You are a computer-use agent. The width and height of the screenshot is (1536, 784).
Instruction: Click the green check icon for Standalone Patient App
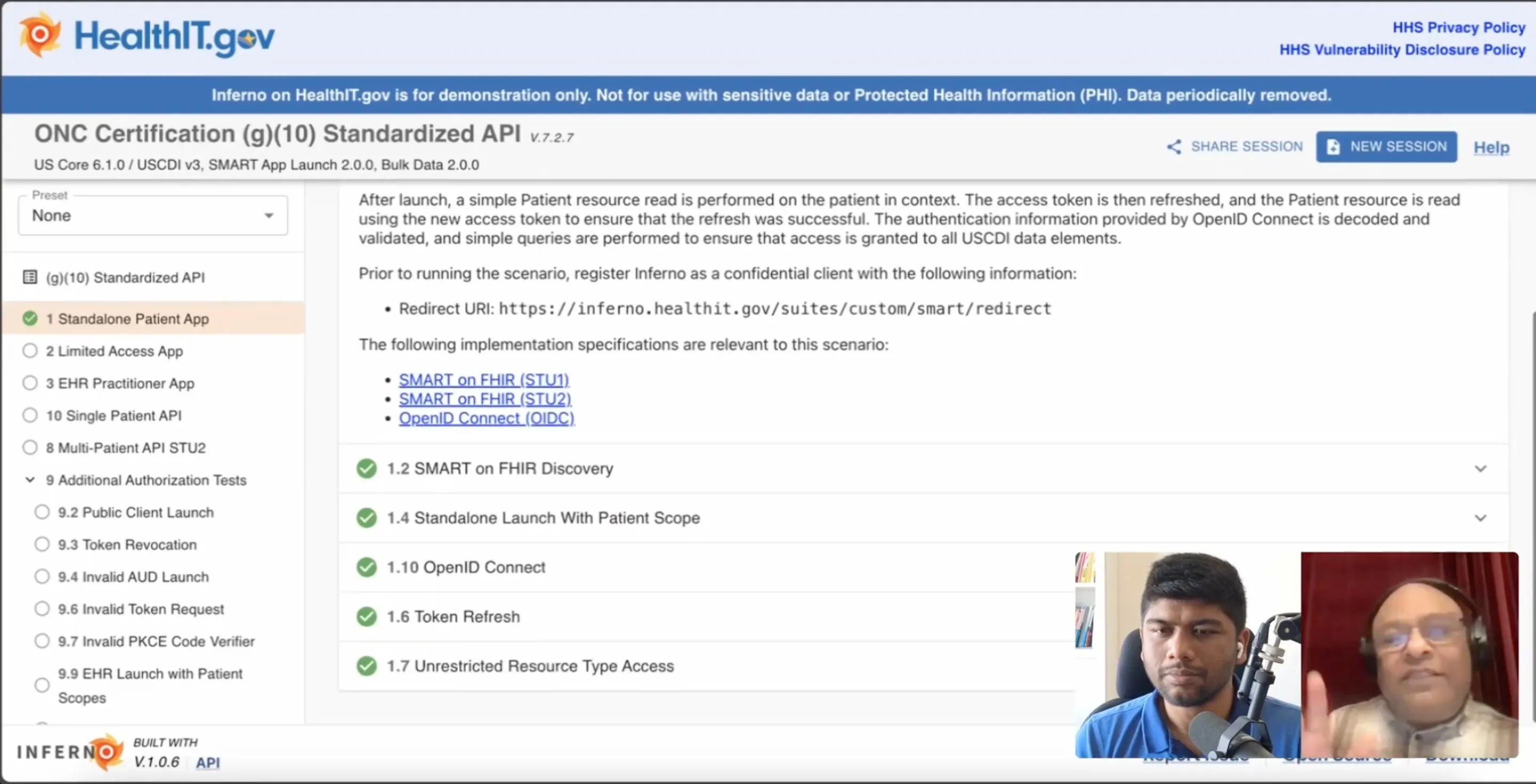tap(30, 318)
